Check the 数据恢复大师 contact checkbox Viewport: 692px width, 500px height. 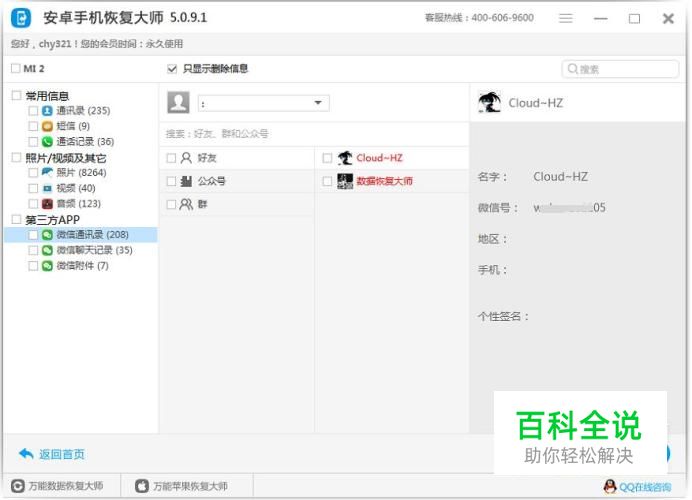327,181
